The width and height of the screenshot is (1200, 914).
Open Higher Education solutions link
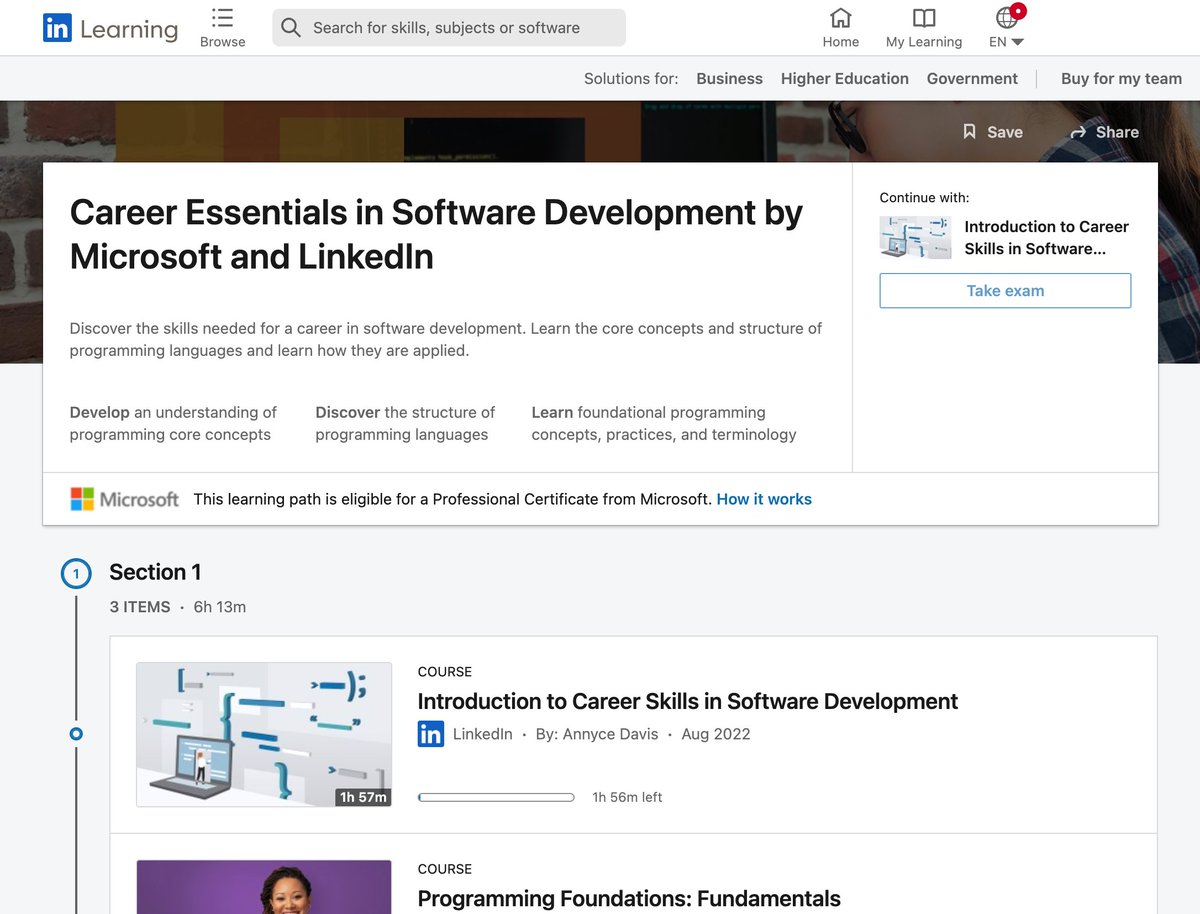tap(845, 78)
